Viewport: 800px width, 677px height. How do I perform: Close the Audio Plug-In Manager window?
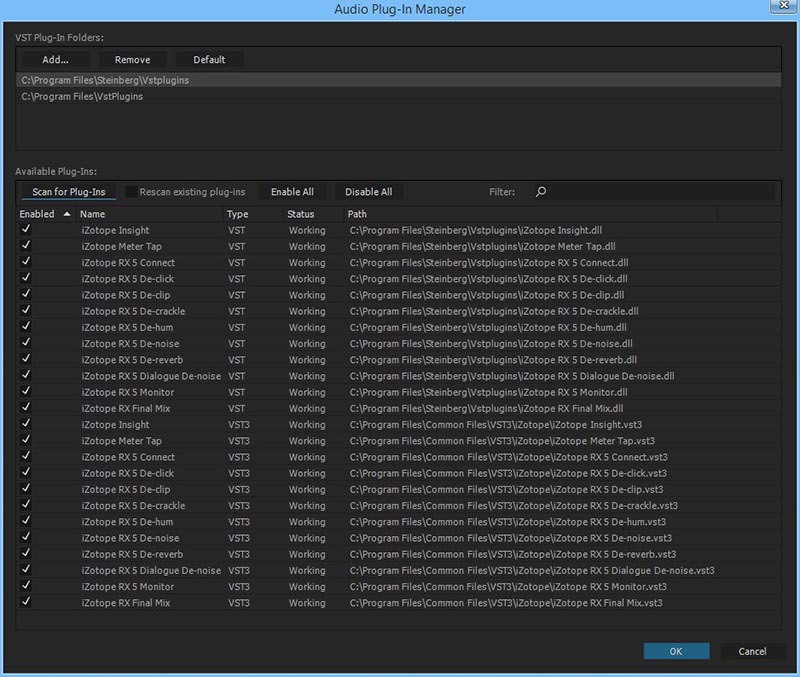tap(784, 6)
